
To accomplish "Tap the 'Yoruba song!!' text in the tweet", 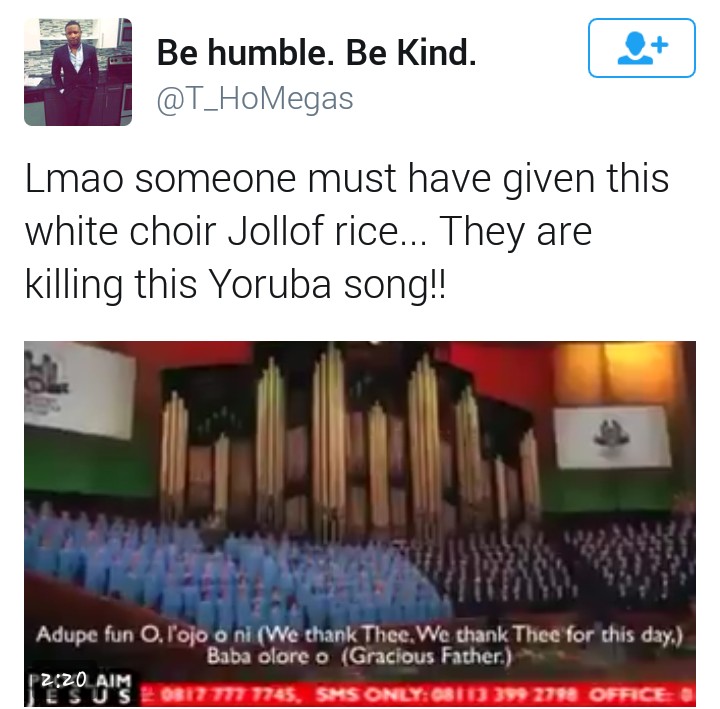I will (327, 285).
